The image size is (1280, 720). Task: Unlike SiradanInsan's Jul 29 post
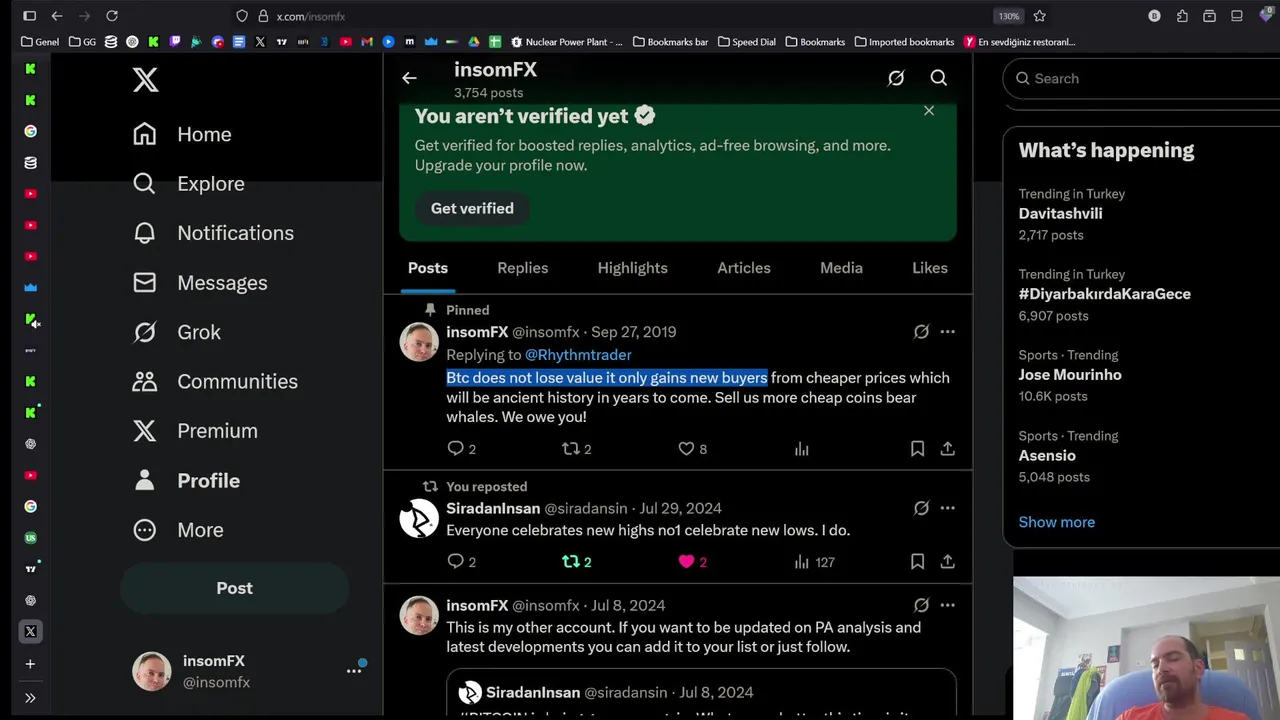(686, 562)
